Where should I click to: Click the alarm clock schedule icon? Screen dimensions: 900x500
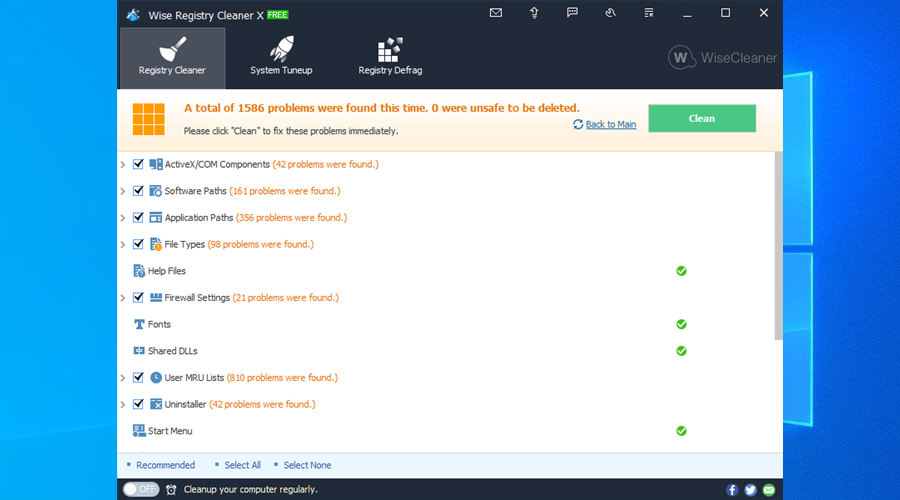tap(172, 490)
